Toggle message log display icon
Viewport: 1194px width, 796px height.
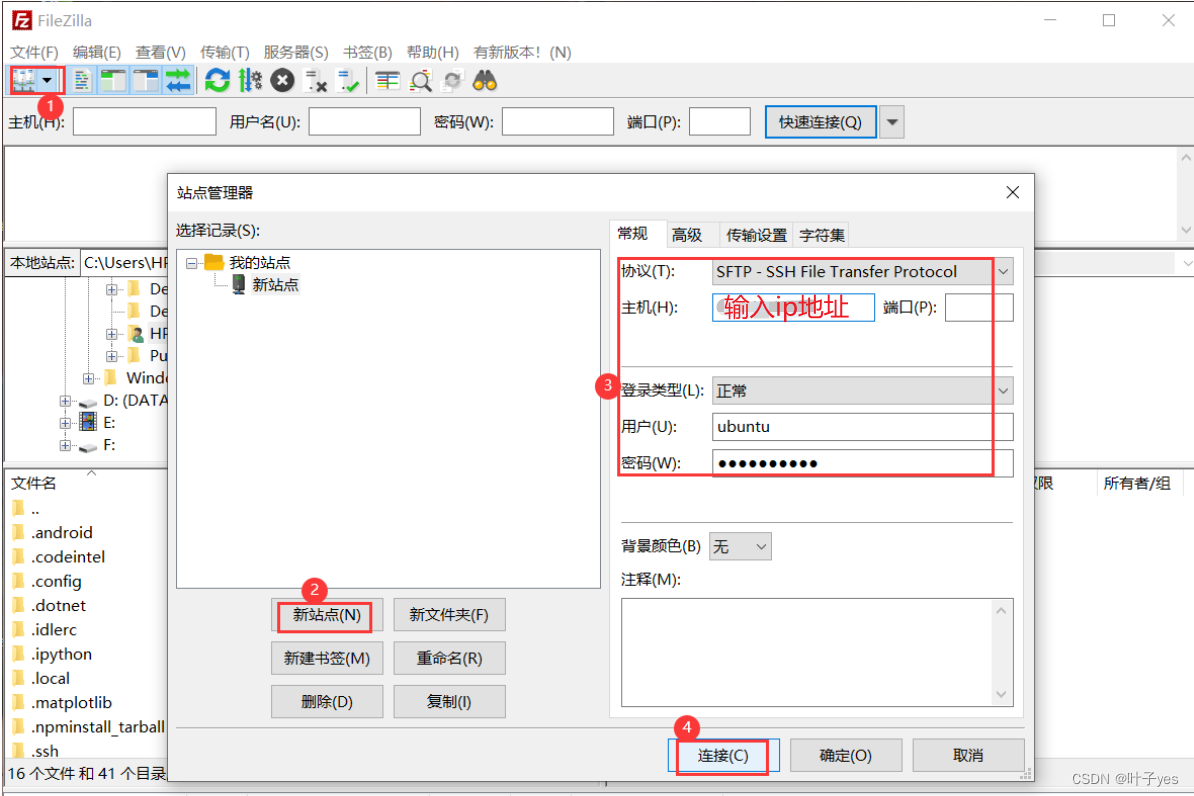(x=82, y=80)
